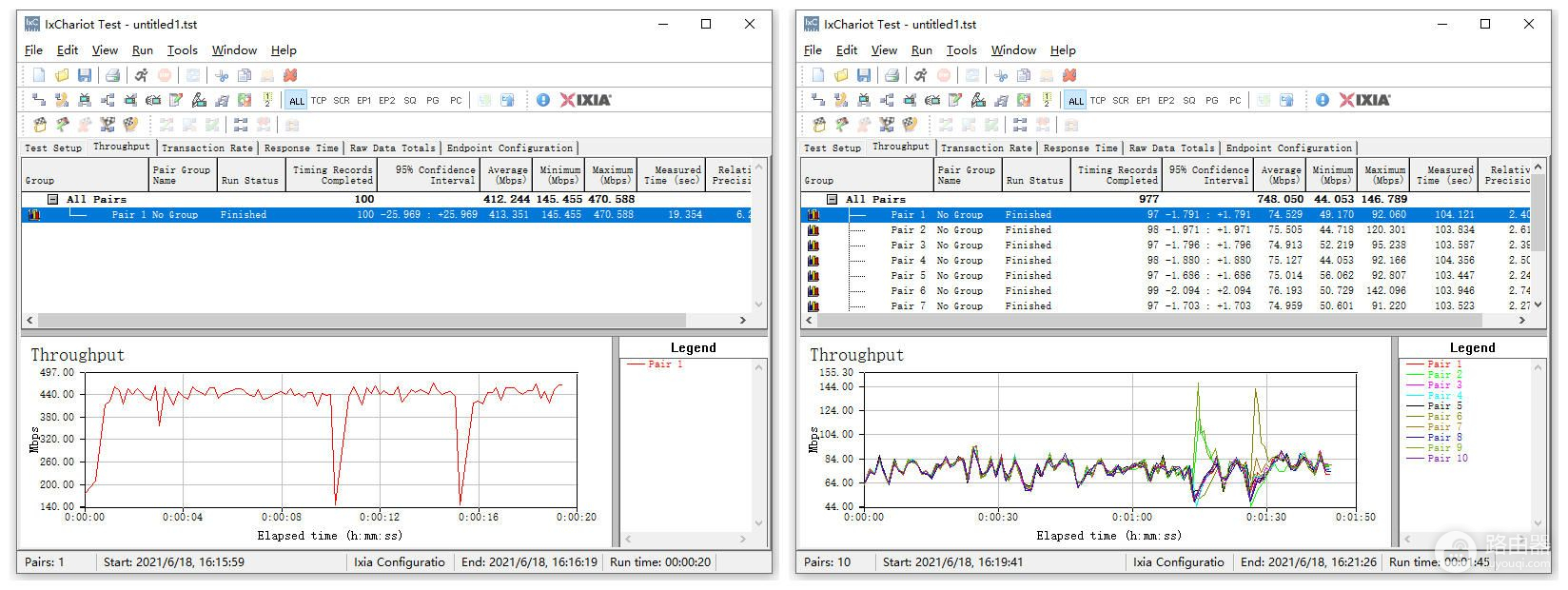Image resolution: width=1568 pixels, height=590 pixels.
Task: Open Endpoint Configuration tab in left window
Action: pos(509,148)
